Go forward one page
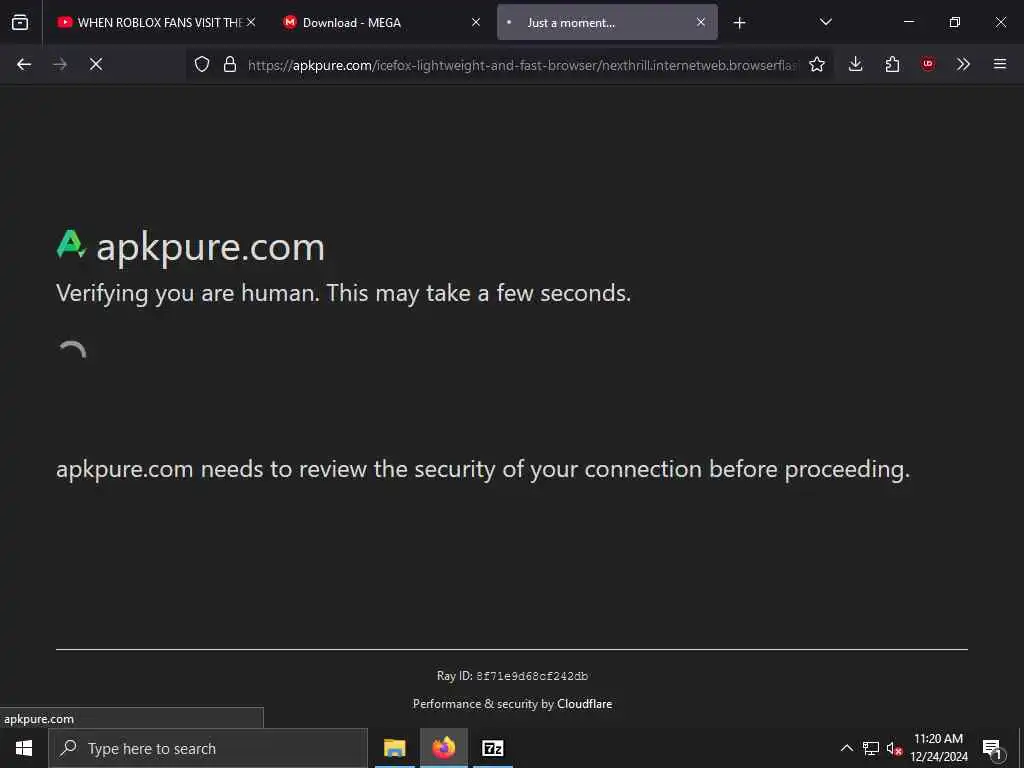Image resolution: width=1024 pixels, height=768 pixels. (60, 64)
